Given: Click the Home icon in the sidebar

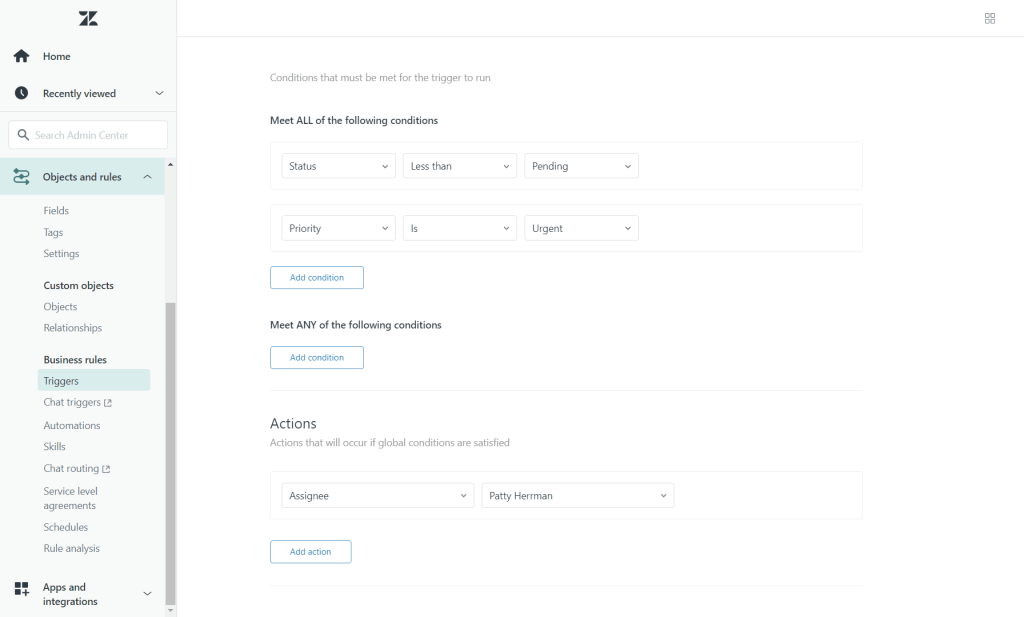Looking at the screenshot, I should [20, 56].
